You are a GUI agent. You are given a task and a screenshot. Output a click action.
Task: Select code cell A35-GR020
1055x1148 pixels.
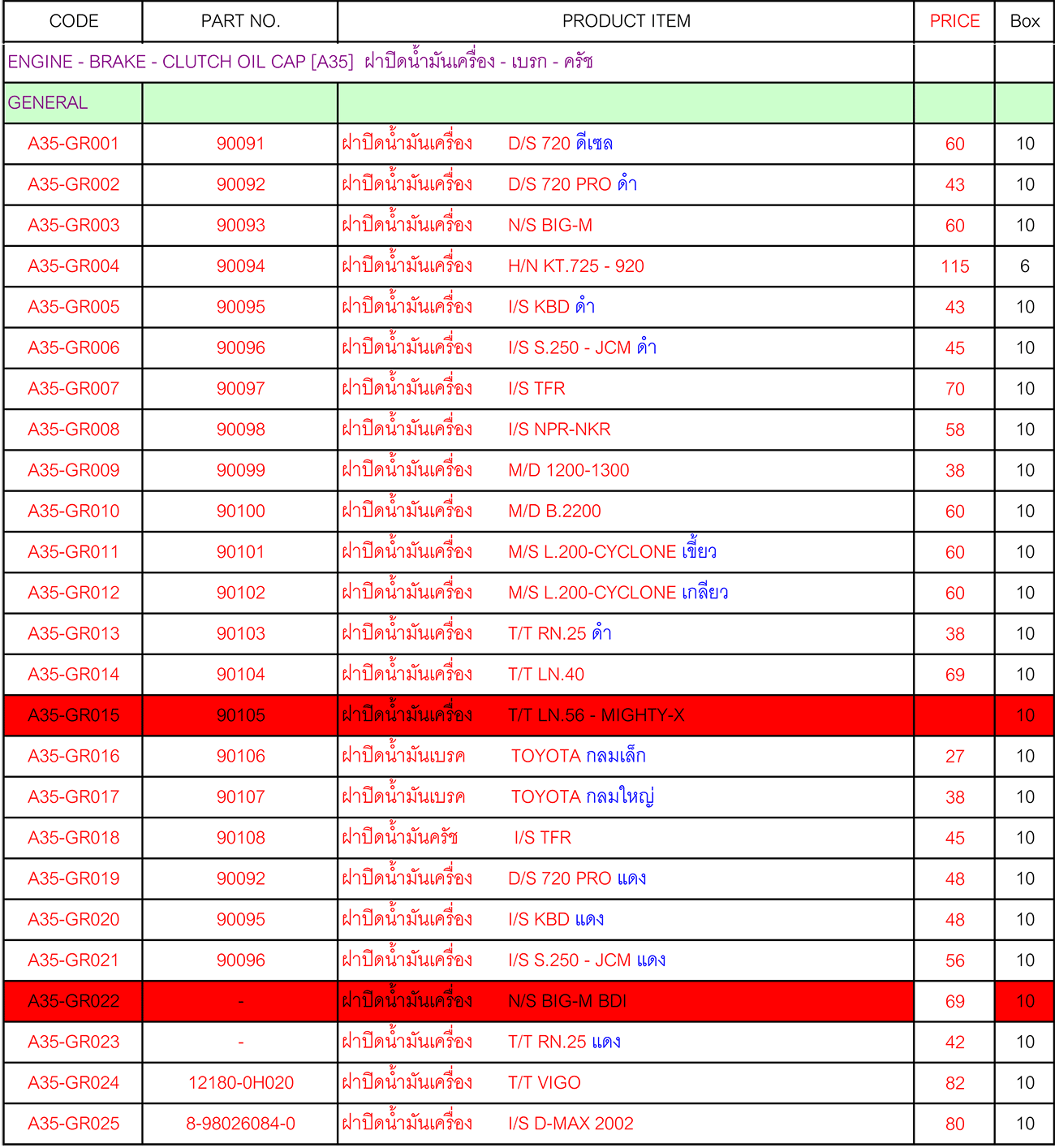point(74,920)
